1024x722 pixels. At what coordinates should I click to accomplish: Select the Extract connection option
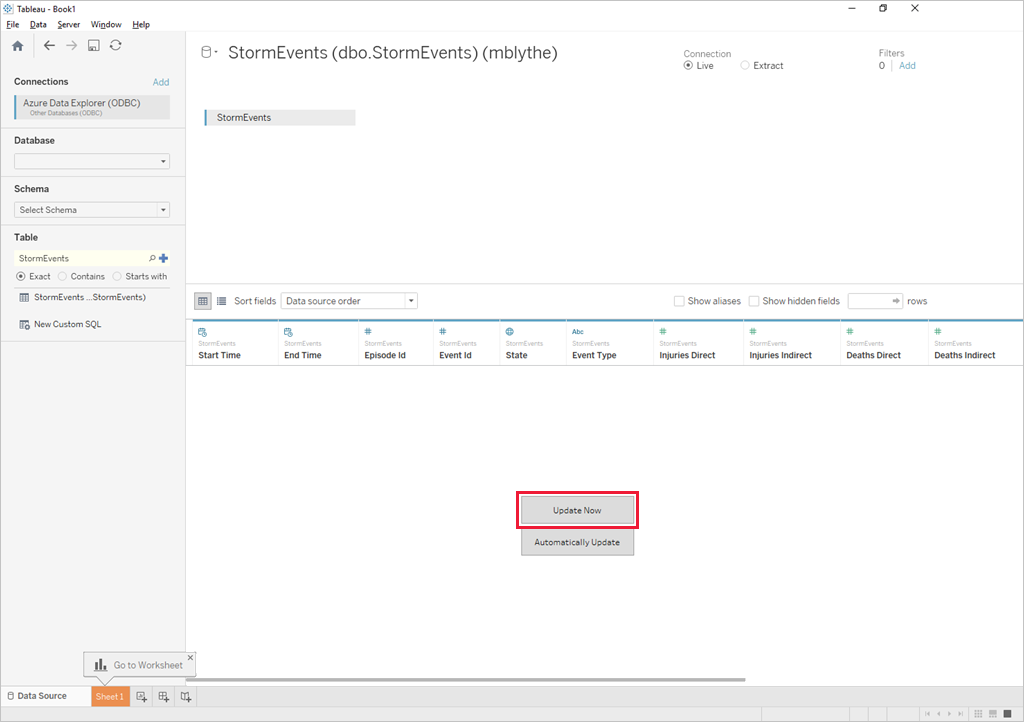click(x=761, y=65)
